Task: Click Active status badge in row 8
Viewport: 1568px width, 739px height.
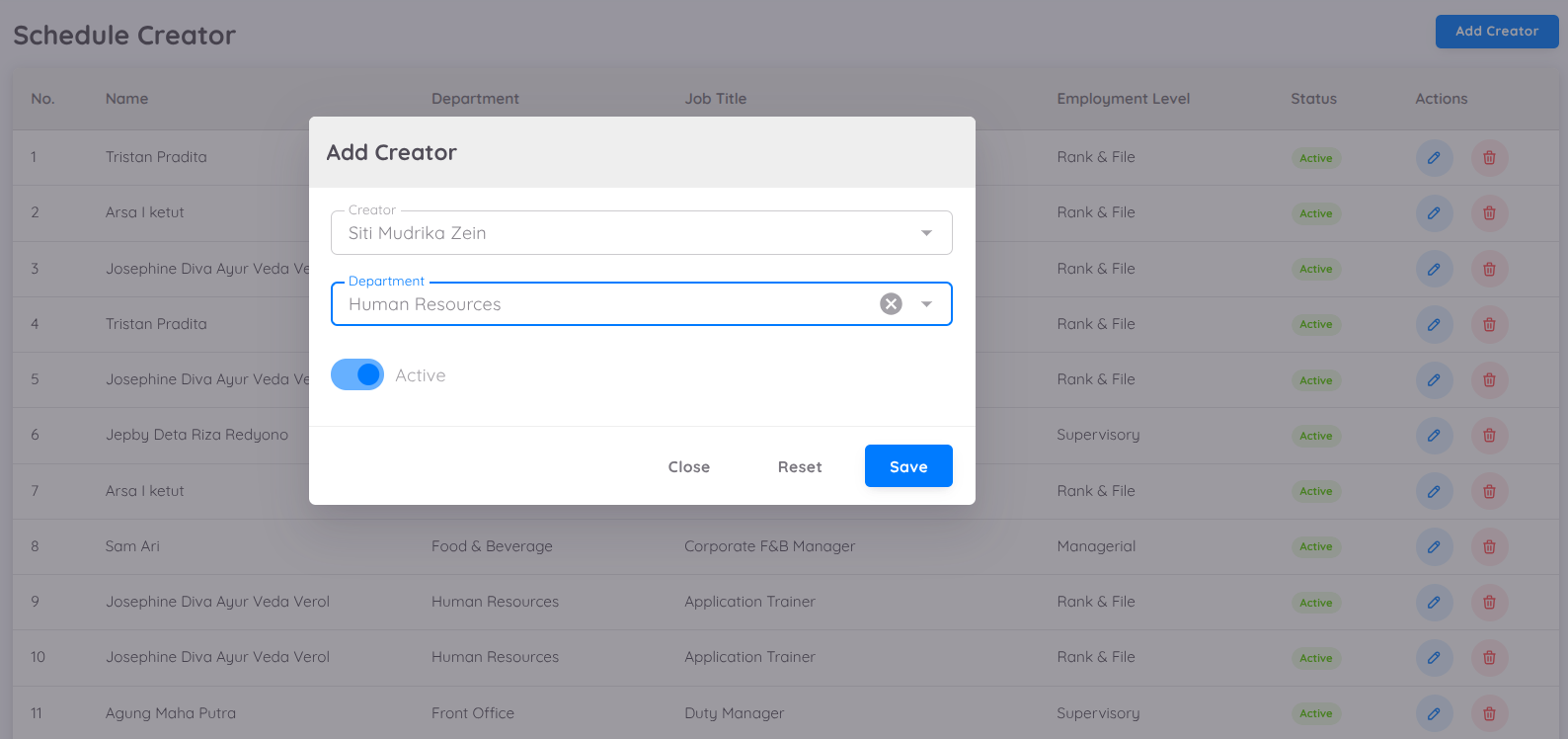Action: pyautogui.click(x=1315, y=547)
